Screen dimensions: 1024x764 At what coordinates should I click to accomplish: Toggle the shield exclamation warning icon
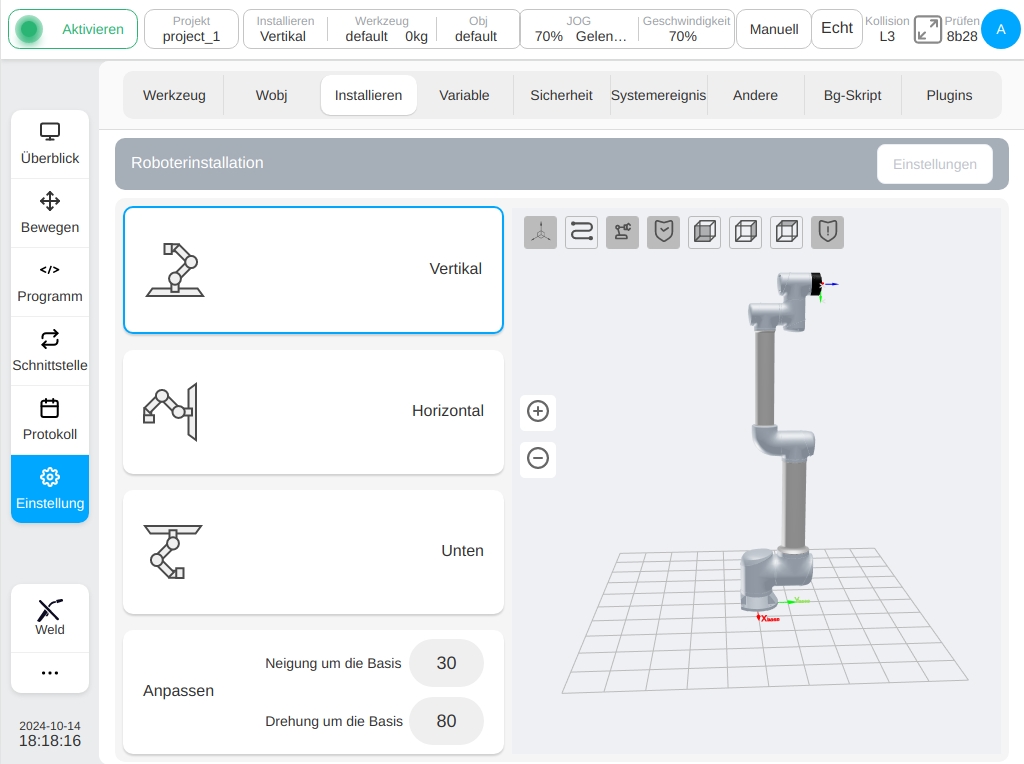[x=827, y=232]
